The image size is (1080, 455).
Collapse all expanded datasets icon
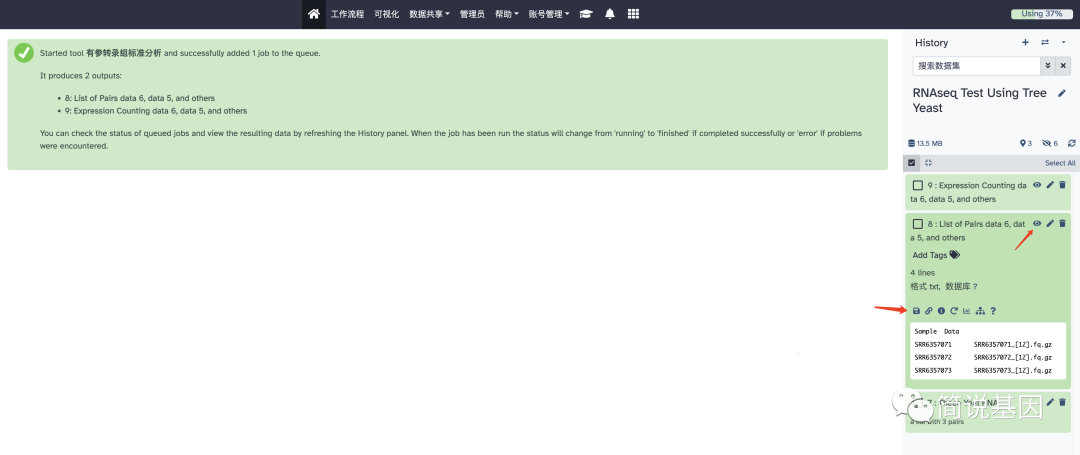tap(928, 163)
